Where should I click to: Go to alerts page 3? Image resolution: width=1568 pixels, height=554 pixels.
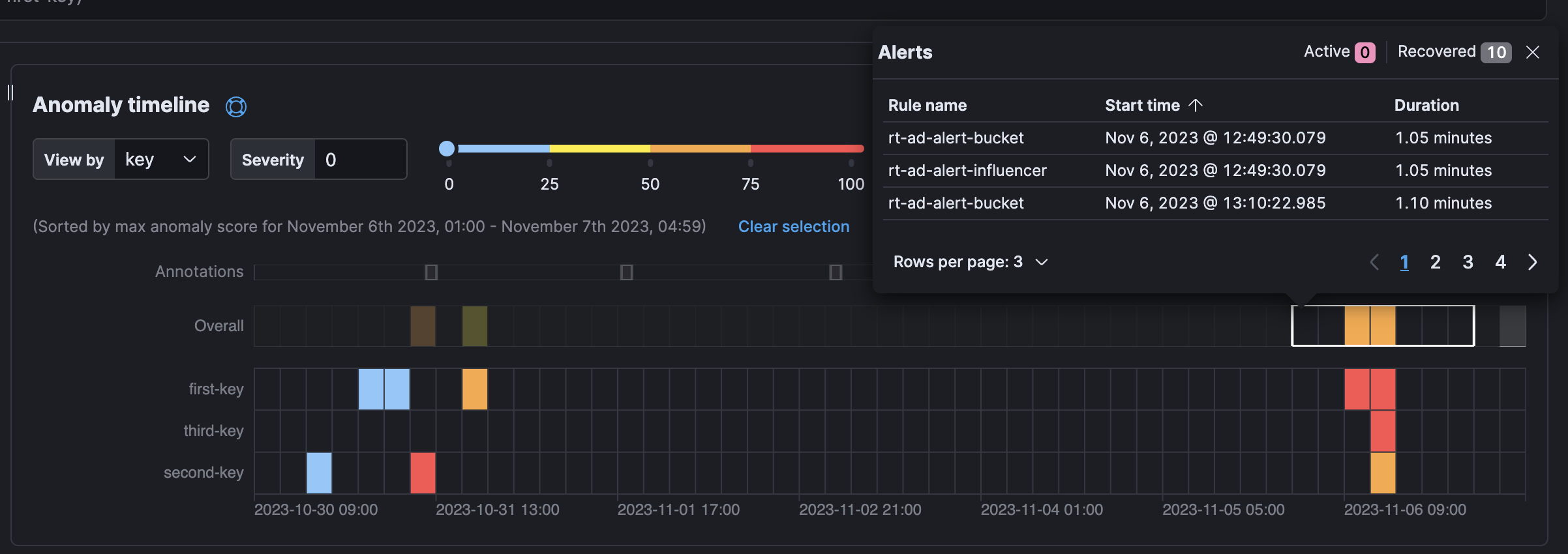1468,262
